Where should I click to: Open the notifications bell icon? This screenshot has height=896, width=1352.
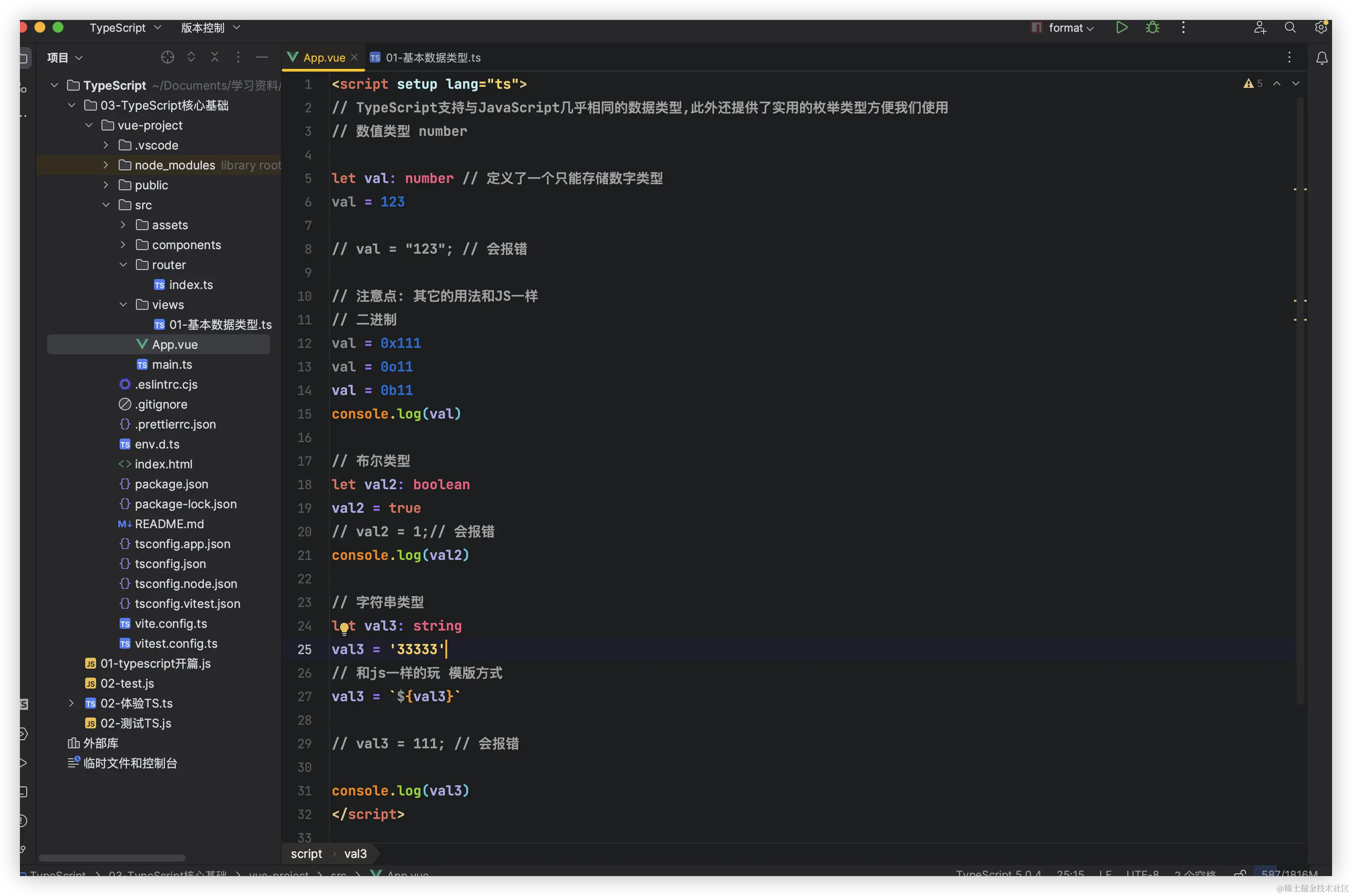[1321, 58]
